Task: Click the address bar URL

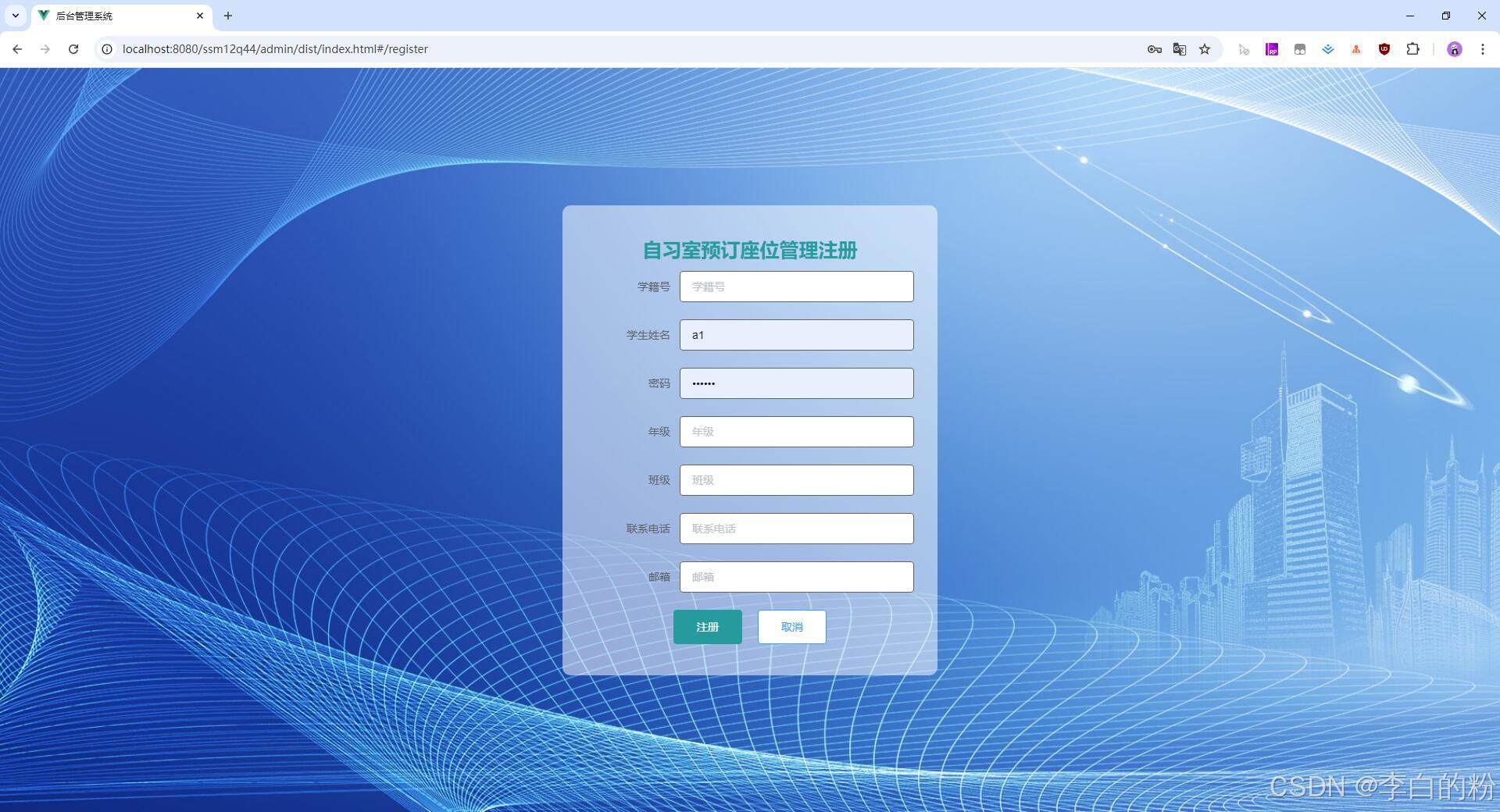Action: [x=275, y=49]
